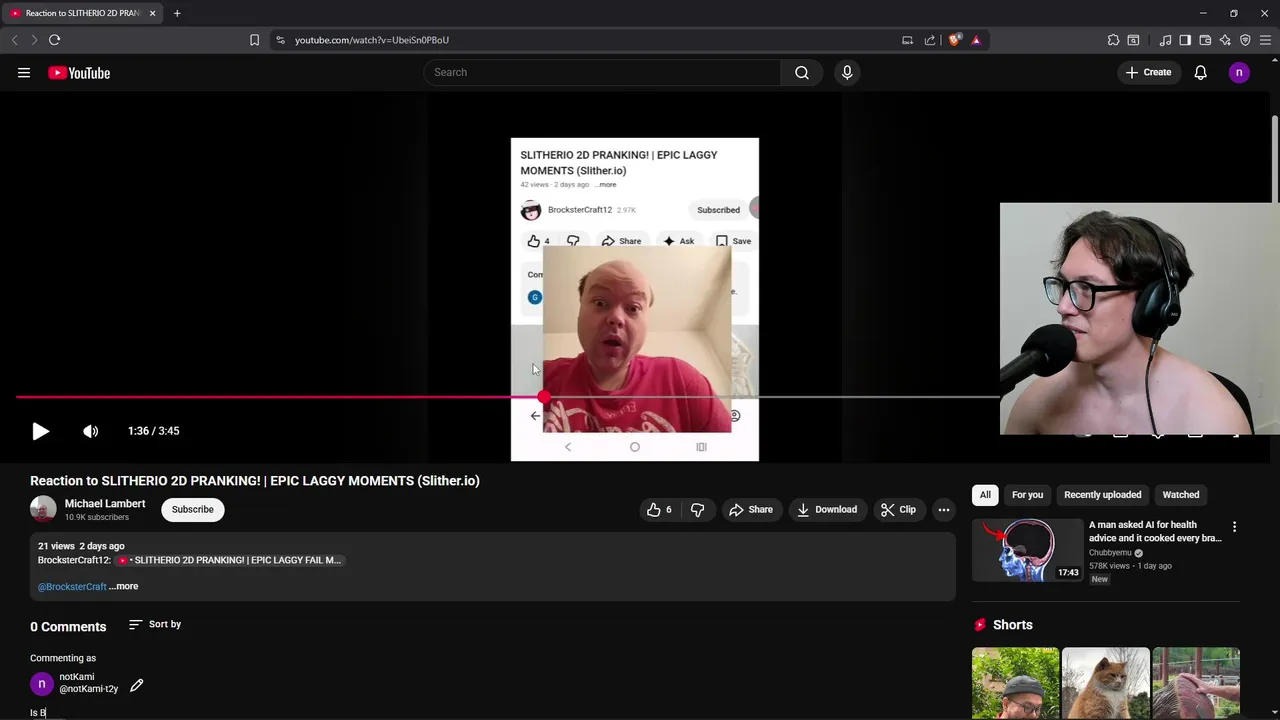Viewport: 1280px width, 720px height.
Task: Open the three-dot more actions menu
Action: tap(944, 510)
